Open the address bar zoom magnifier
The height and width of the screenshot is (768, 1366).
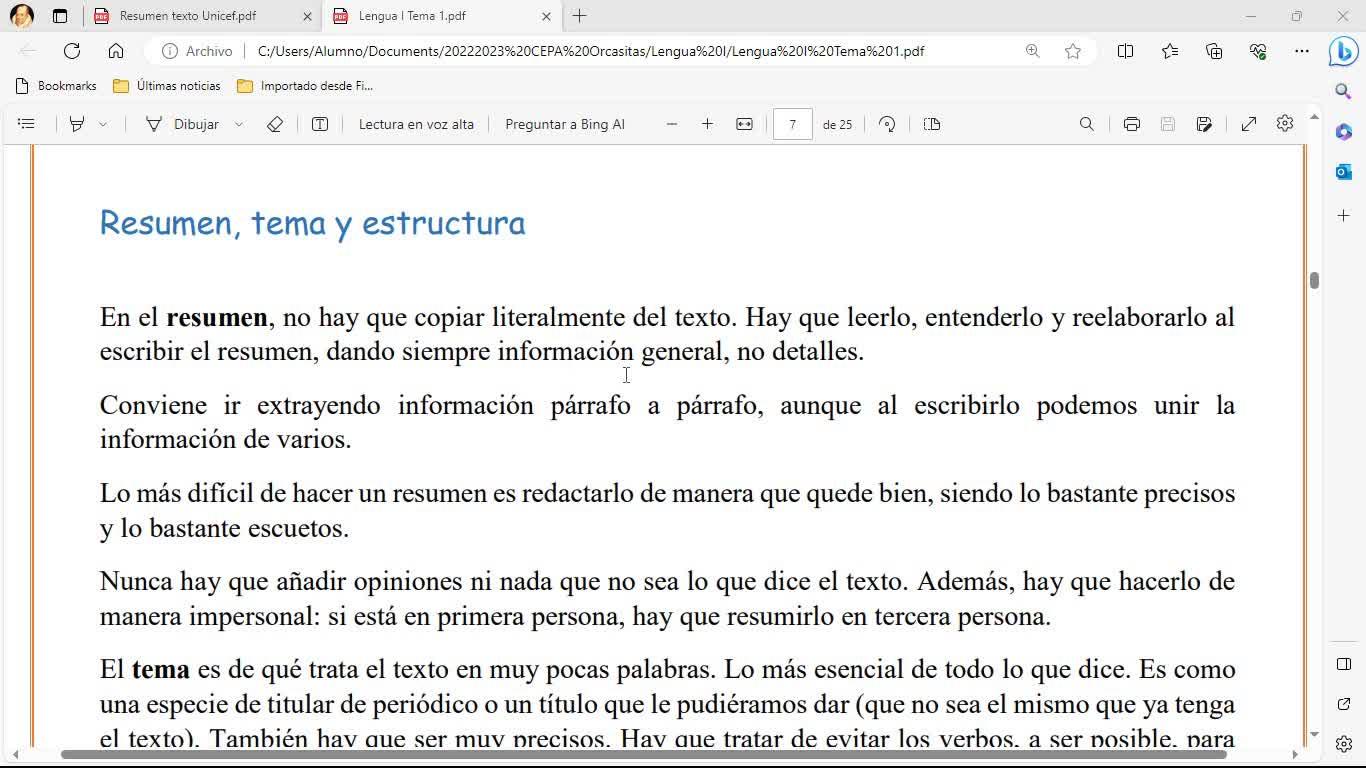[1033, 51]
